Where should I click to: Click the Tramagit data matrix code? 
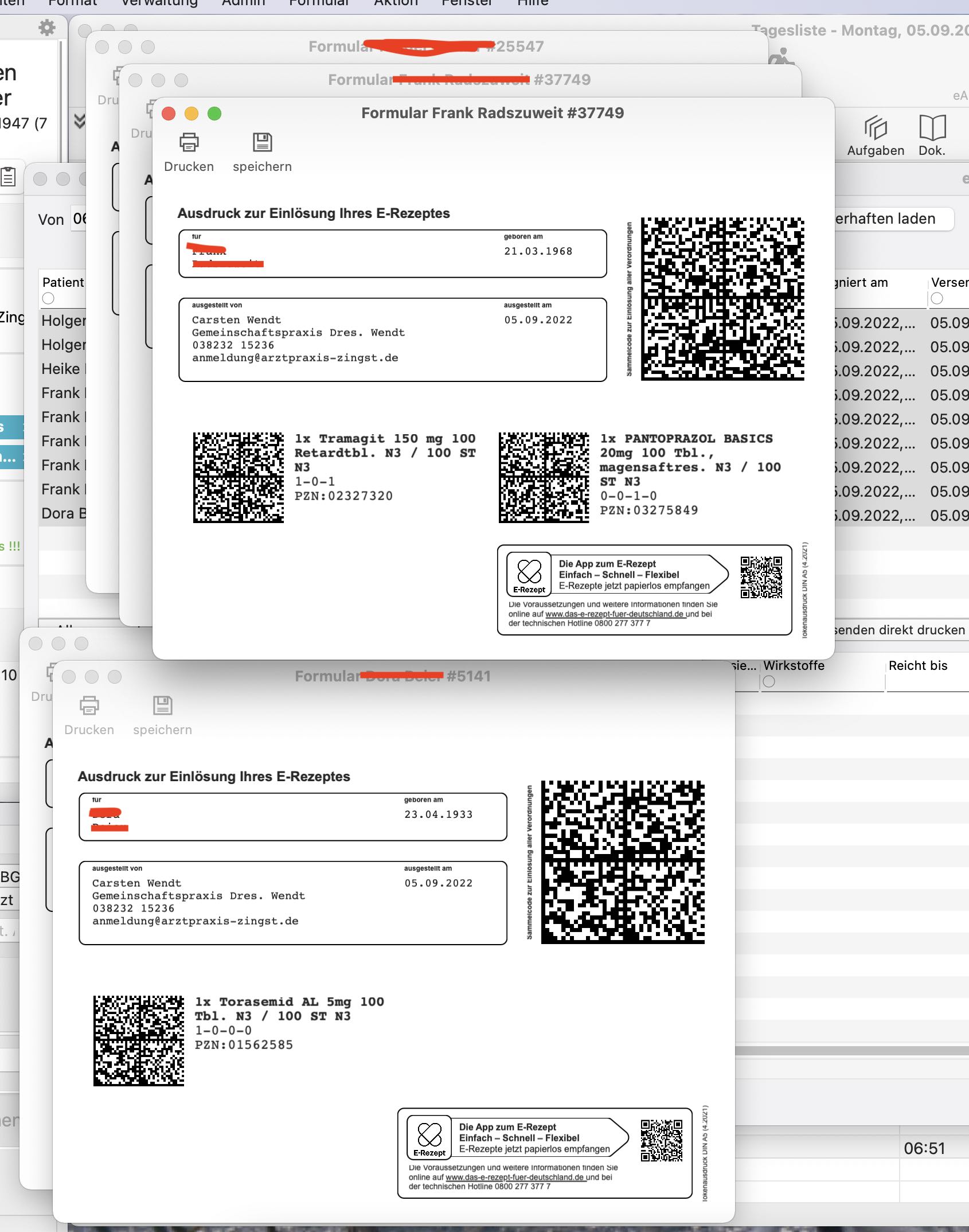tap(239, 478)
